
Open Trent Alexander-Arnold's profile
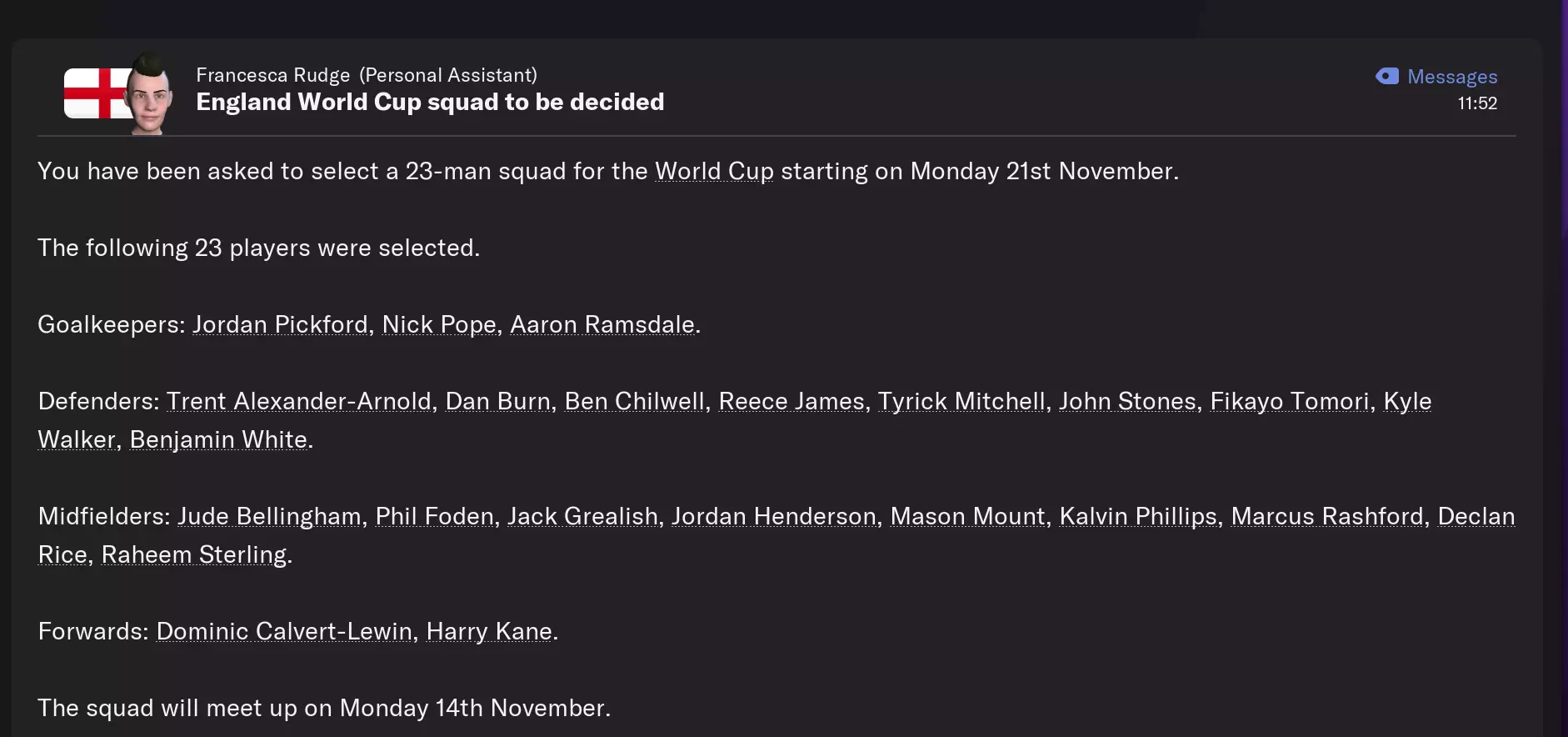[299, 401]
